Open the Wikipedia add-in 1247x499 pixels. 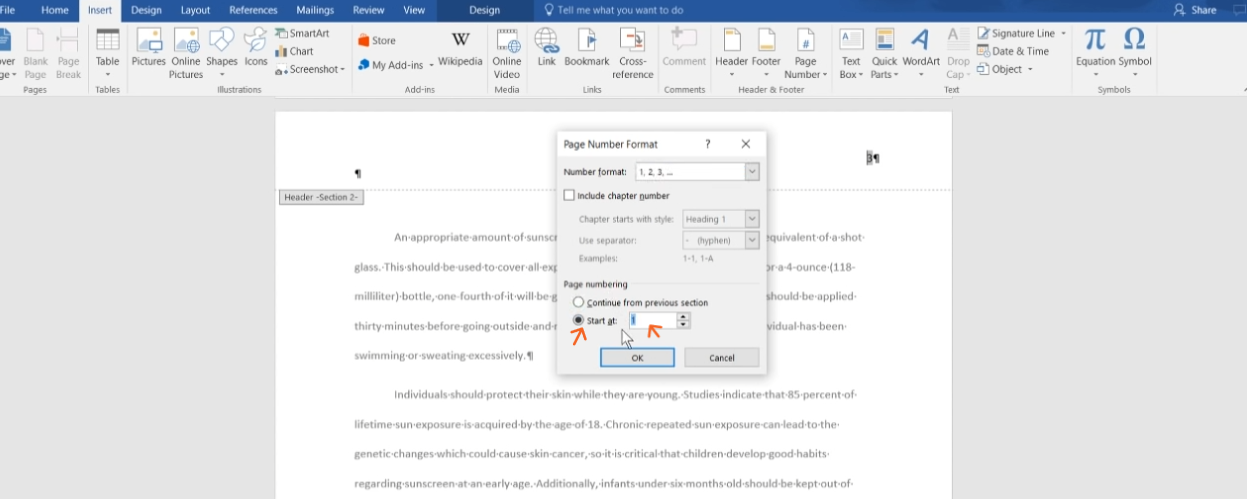(460, 48)
